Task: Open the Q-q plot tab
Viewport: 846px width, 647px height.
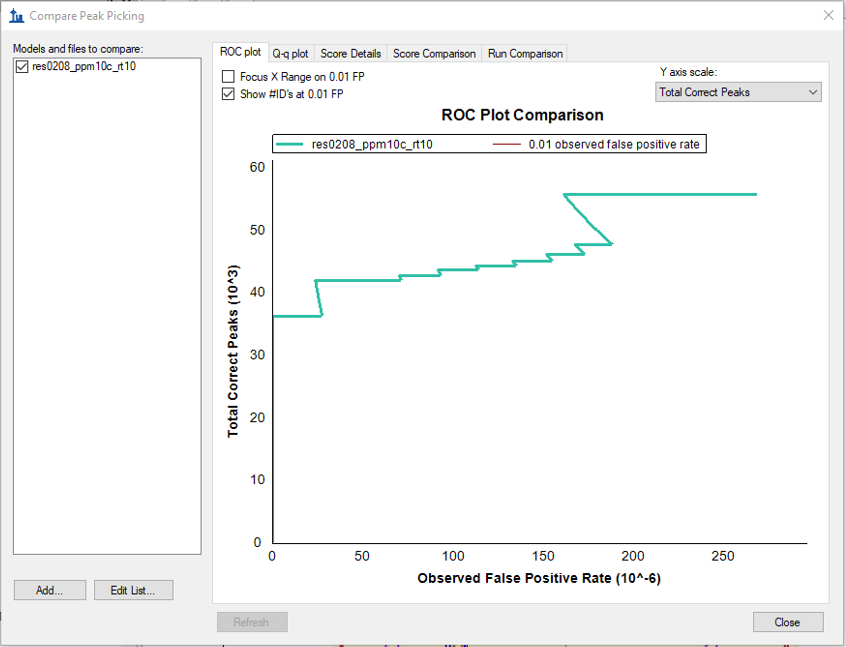Action: click(290, 54)
